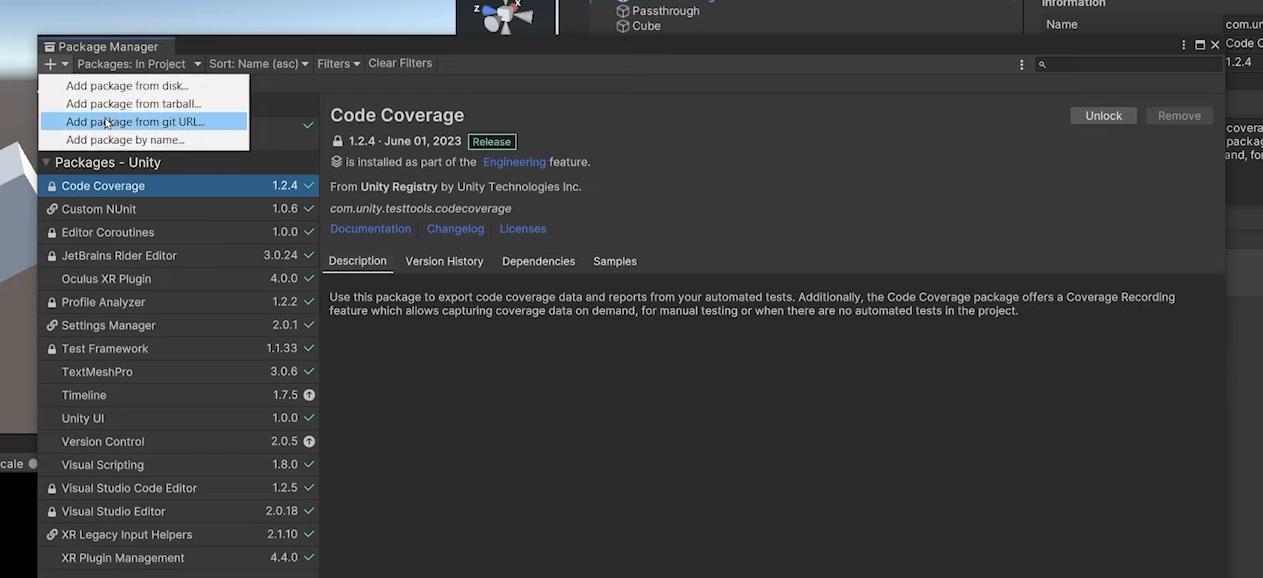Image resolution: width=1263 pixels, height=578 pixels.
Task: Click the lock icon beside JetBrains Rider Editor
Action: pos(52,256)
